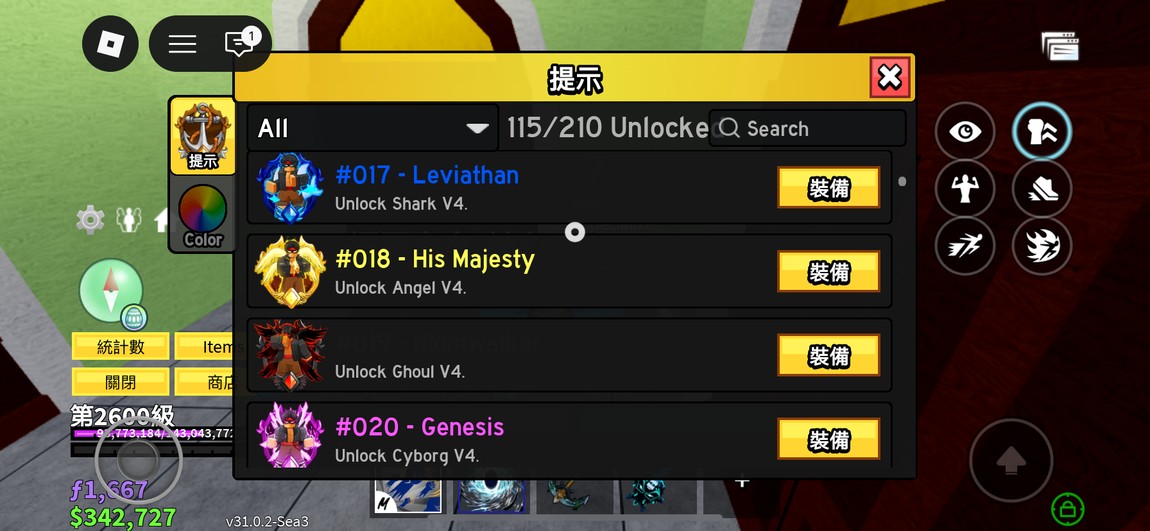The height and width of the screenshot is (531, 1150).
Task: Tap the sprinting figure flash step icon
Action: 964,246
